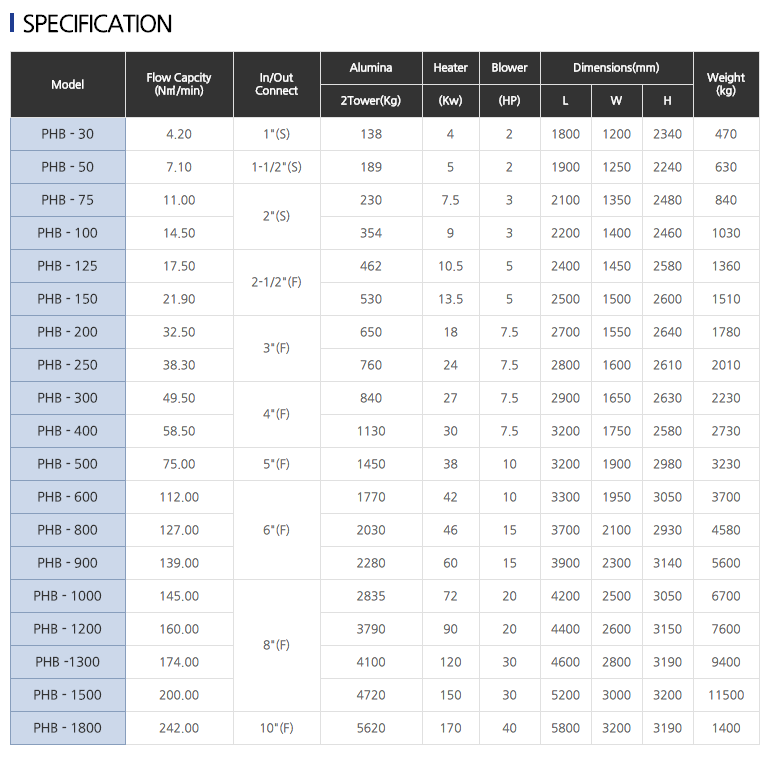The image size is (783, 766).
Task: Click the 5620 alumina value
Action: pos(371,728)
